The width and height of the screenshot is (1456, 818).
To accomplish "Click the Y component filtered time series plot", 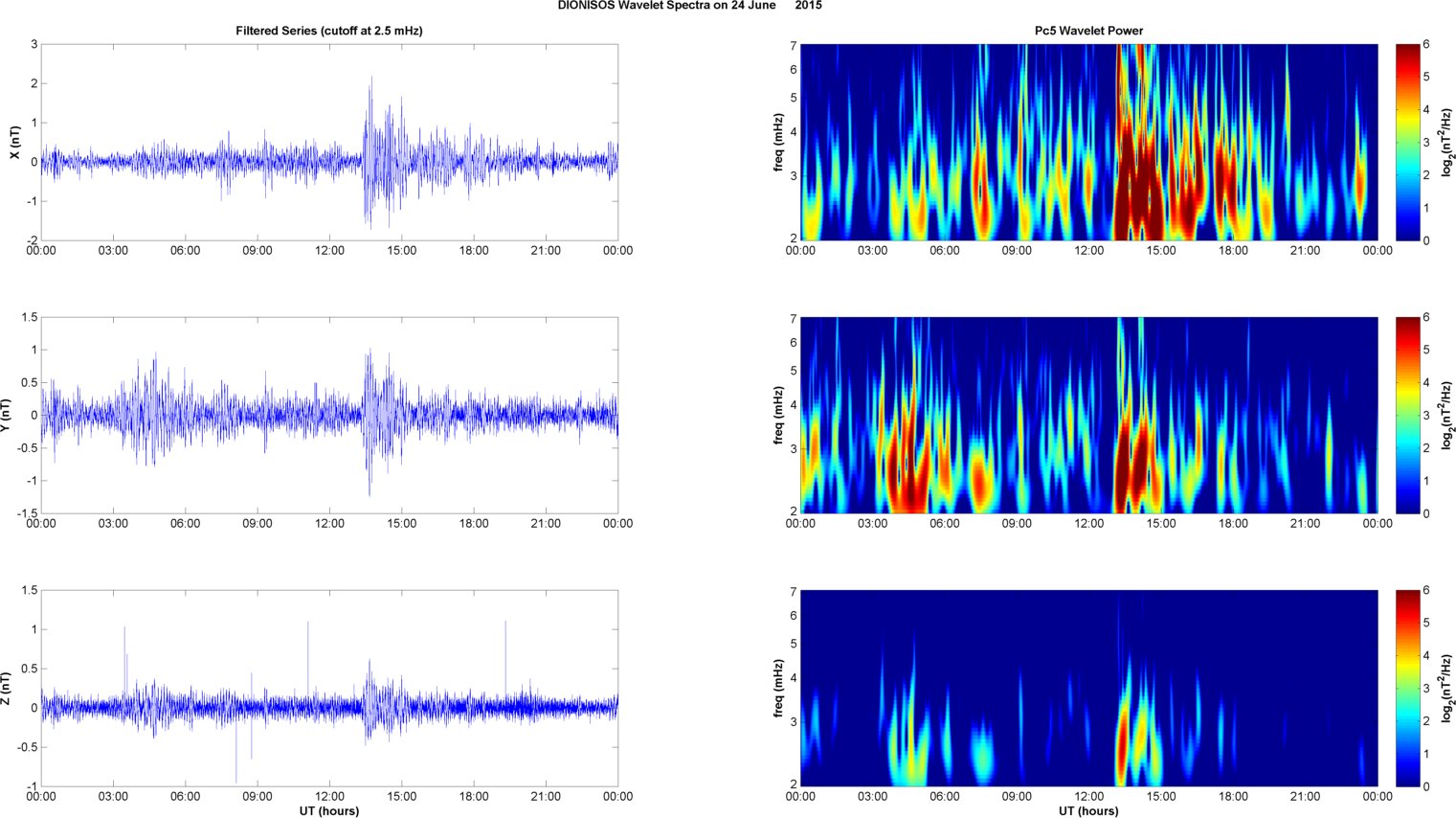I will coord(329,416).
